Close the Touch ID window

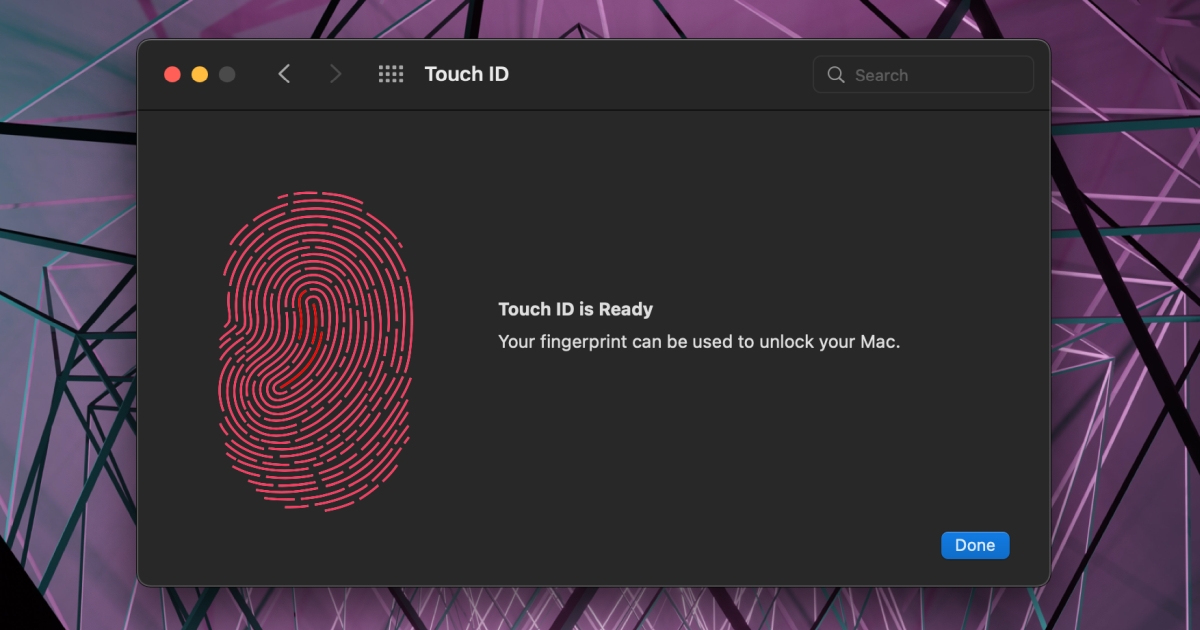172,74
